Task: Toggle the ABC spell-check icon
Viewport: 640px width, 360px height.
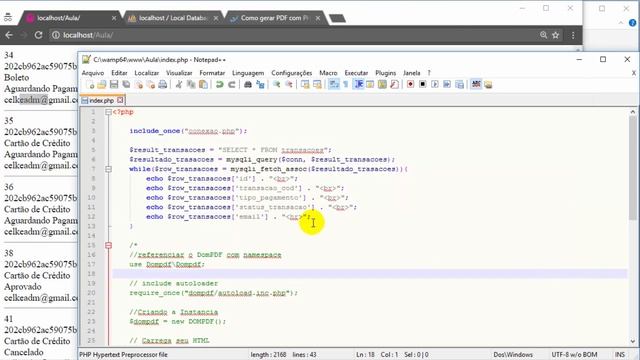Action: point(476,84)
